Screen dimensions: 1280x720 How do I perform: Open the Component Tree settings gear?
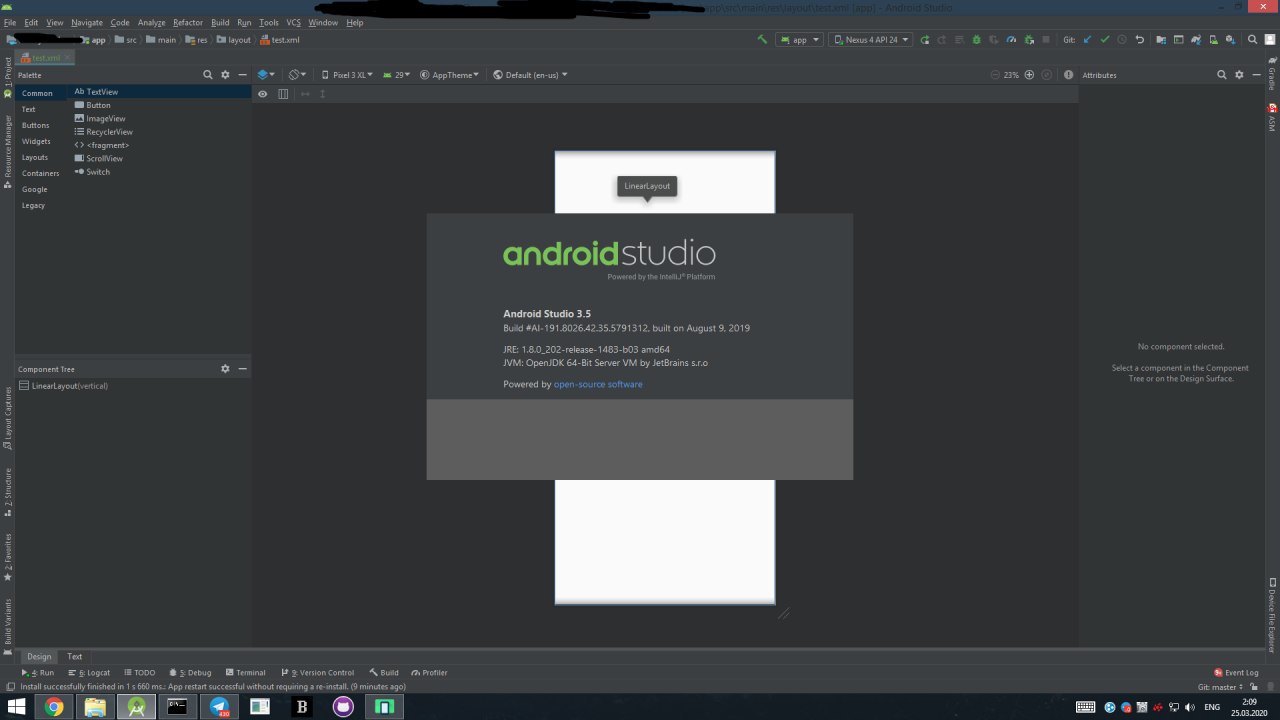point(225,369)
